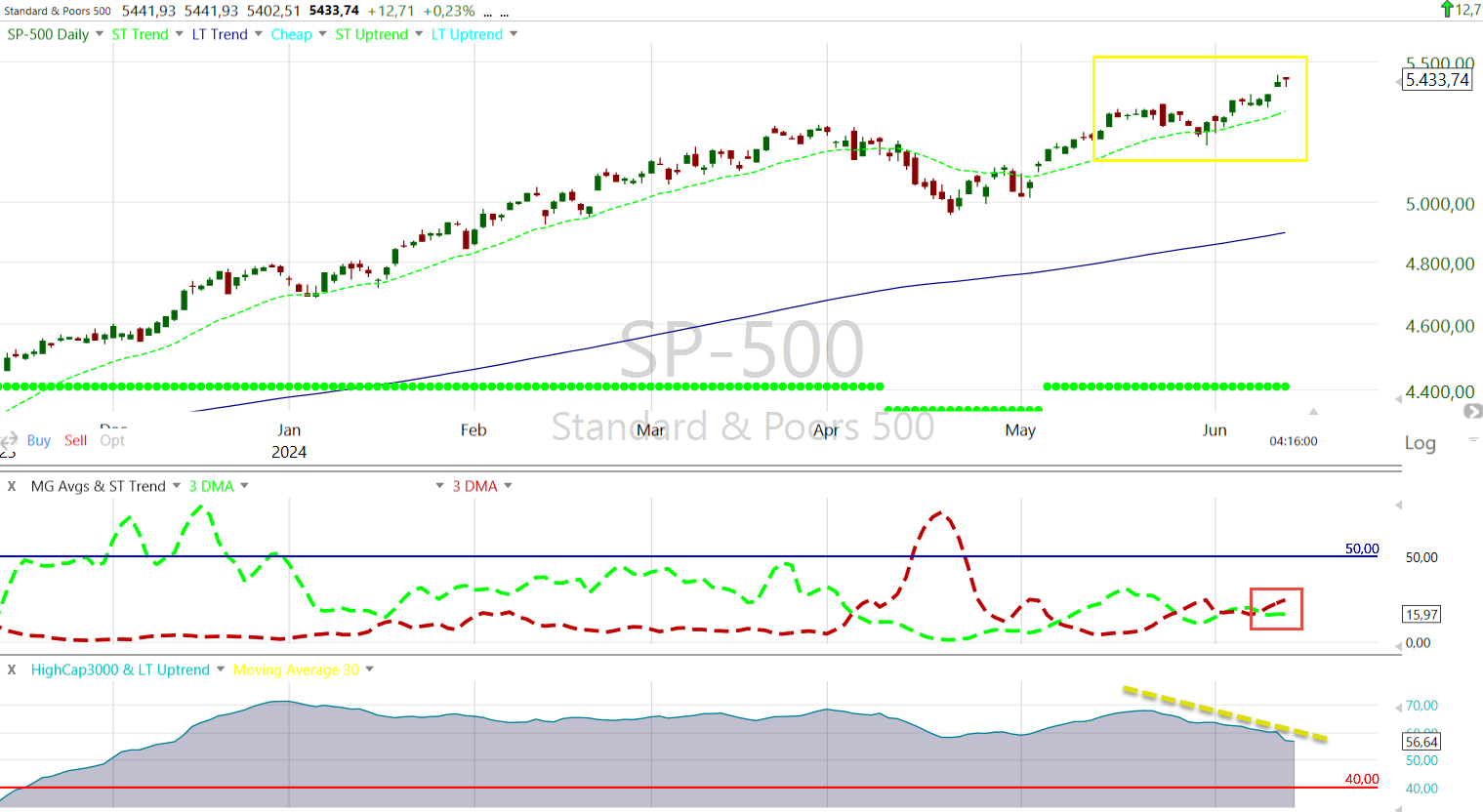Click the 2024 year label

pos(289,453)
